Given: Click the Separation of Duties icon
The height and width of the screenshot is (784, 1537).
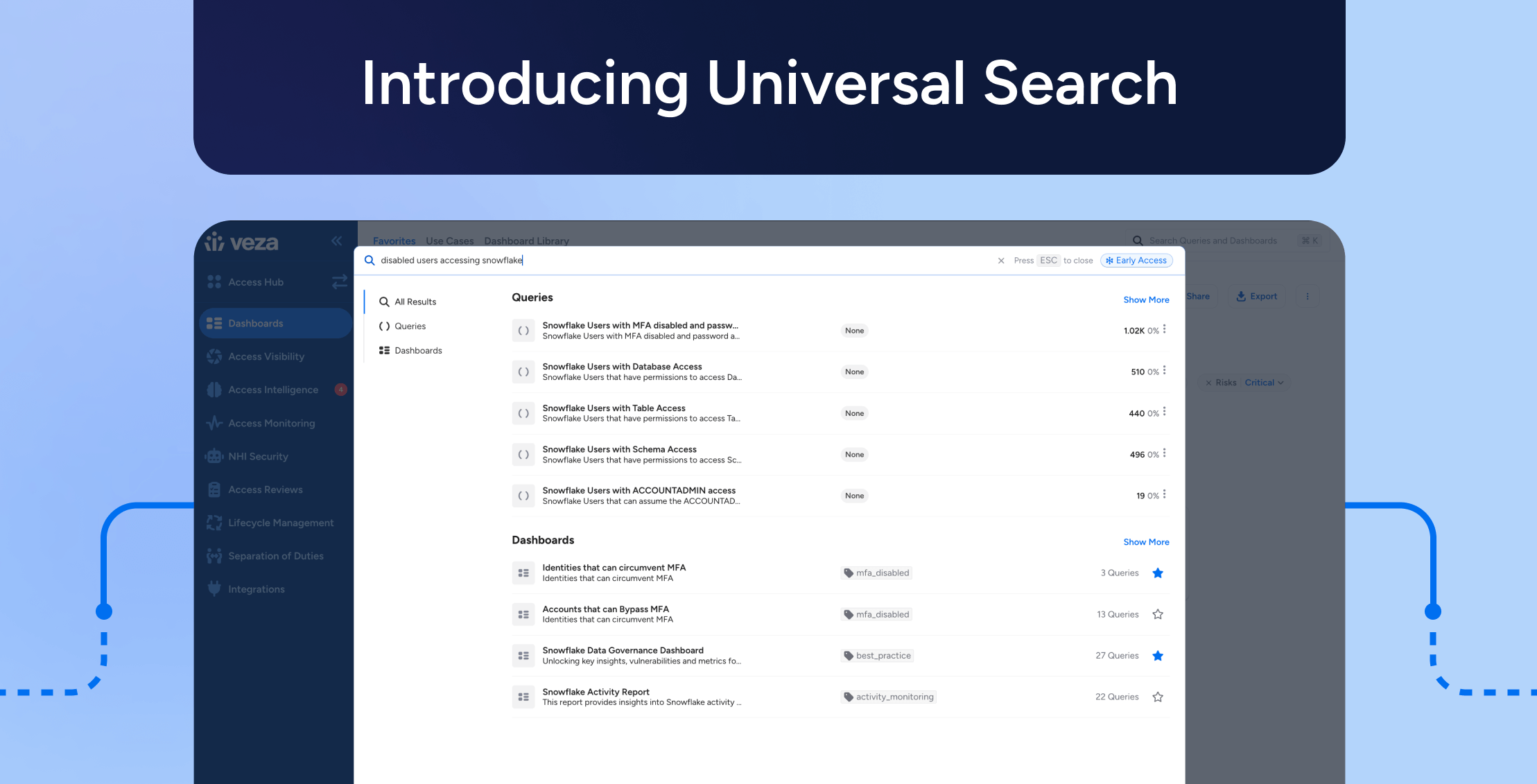Looking at the screenshot, I should (214, 556).
